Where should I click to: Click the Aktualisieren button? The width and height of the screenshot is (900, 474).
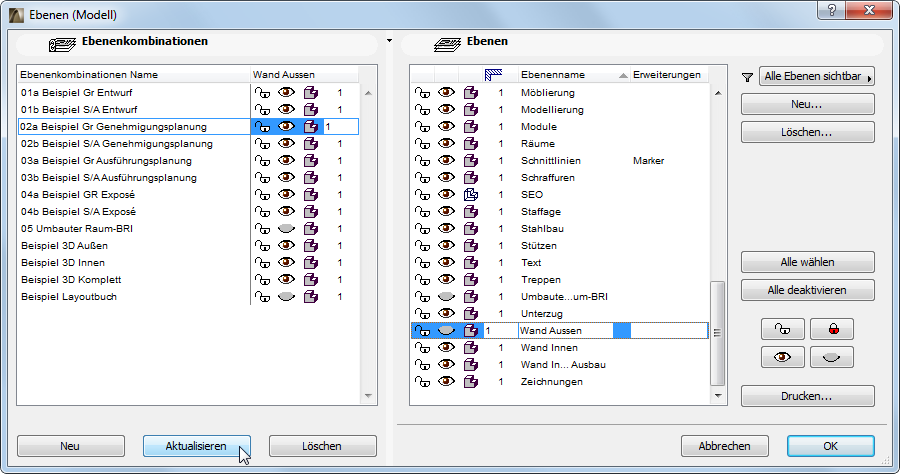[196, 446]
